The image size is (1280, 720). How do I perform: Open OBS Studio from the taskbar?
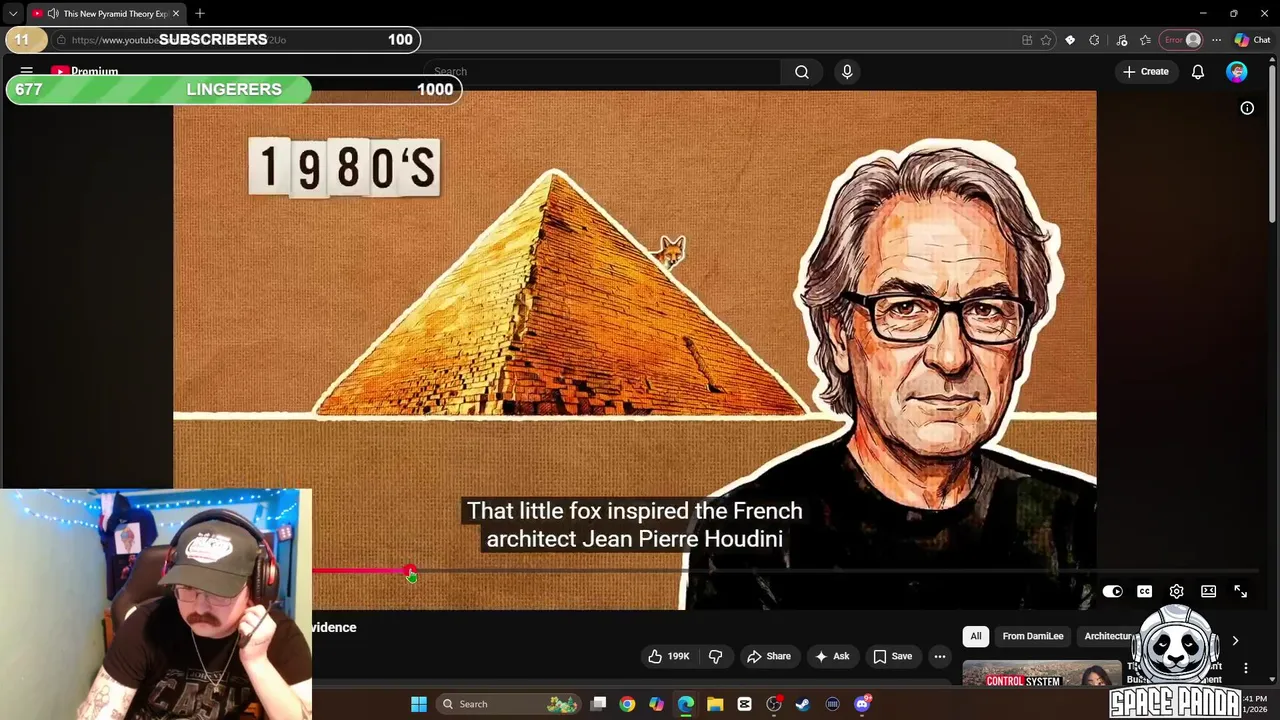tap(774, 704)
